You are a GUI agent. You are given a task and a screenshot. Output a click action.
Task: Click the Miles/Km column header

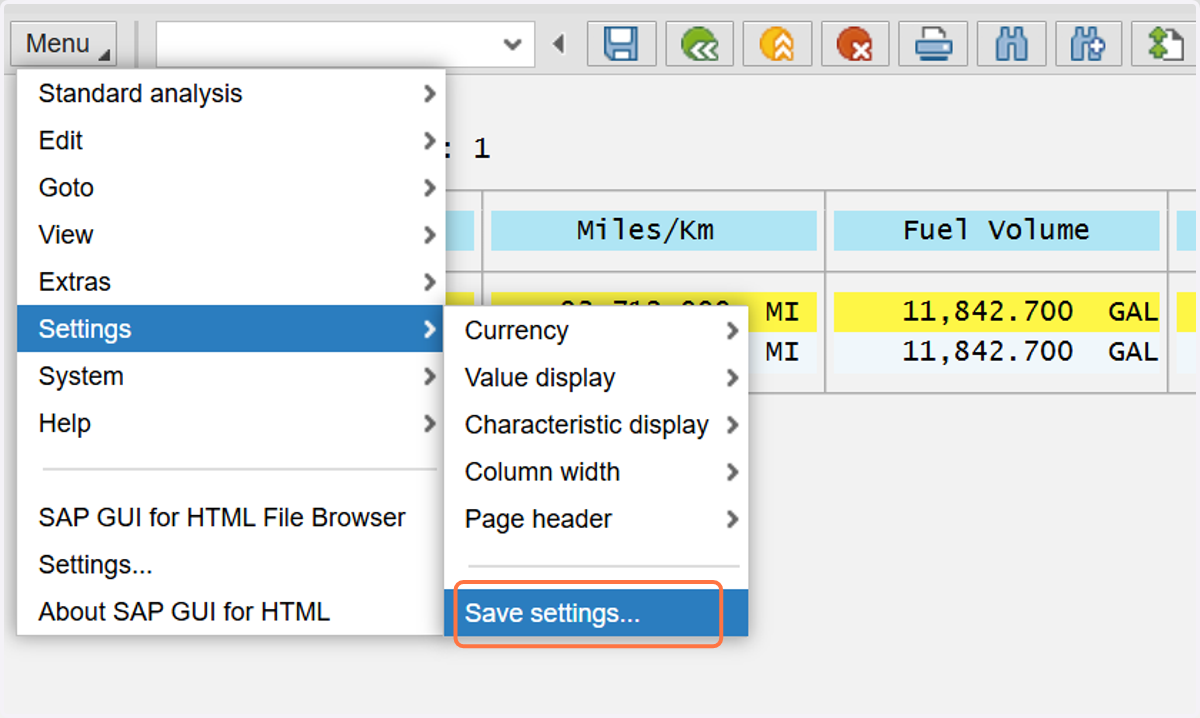click(x=654, y=231)
